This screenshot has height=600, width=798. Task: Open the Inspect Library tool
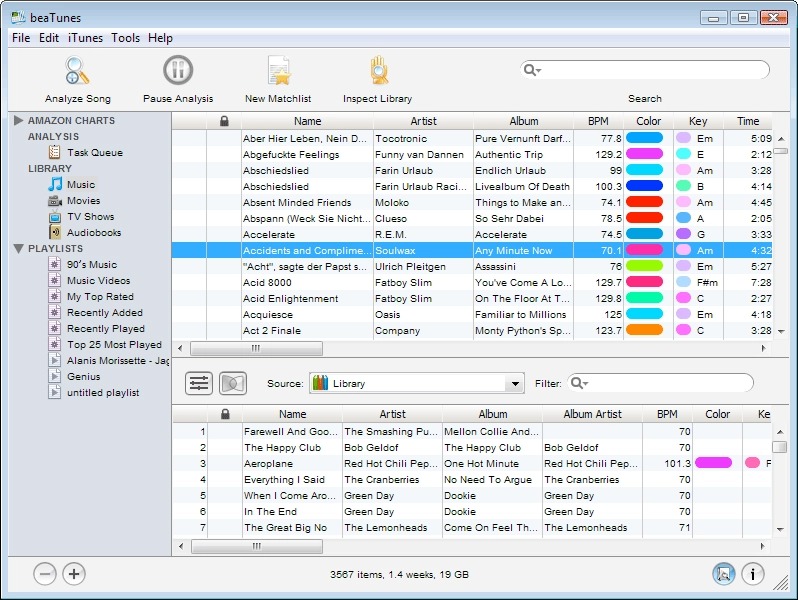(x=377, y=71)
